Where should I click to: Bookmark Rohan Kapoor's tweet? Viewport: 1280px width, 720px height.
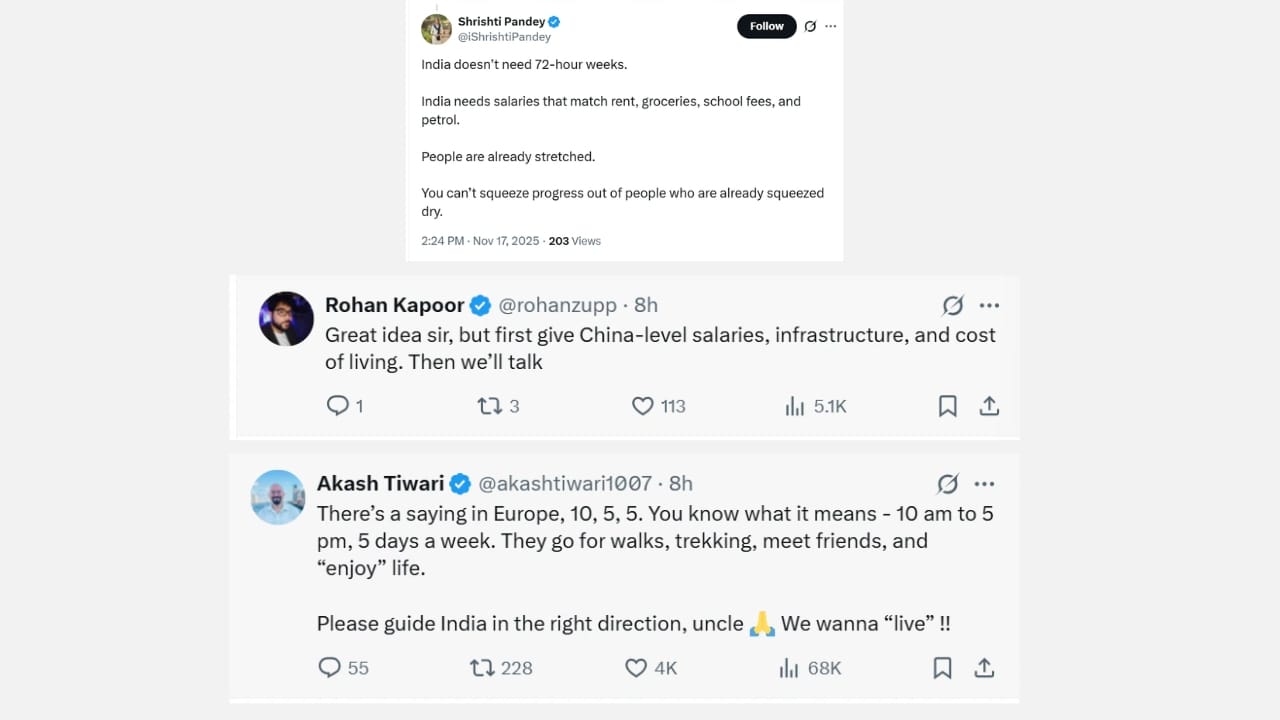click(x=947, y=405)
